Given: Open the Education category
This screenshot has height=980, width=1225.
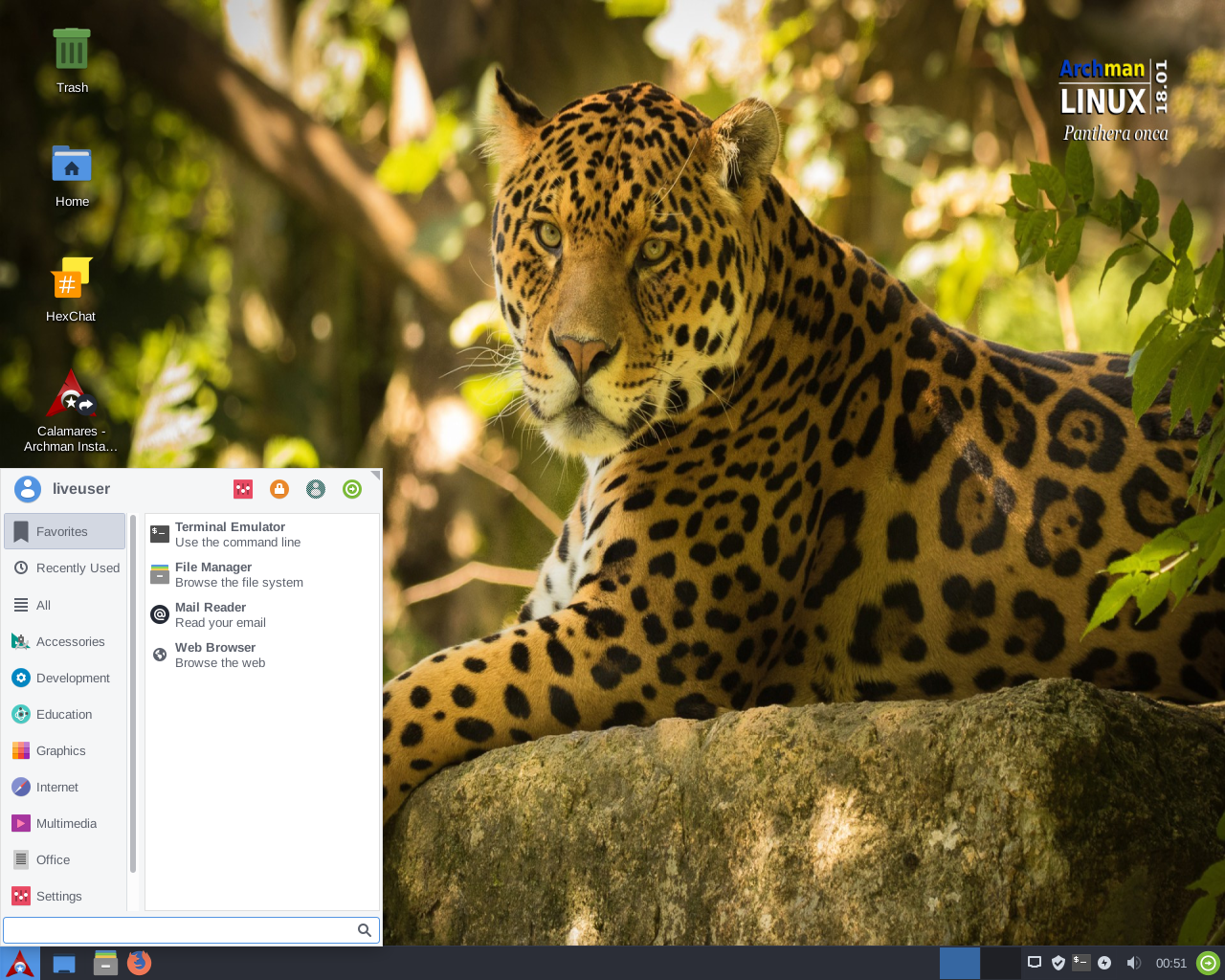Looking at the screenshot, I should tap(65, 714).
